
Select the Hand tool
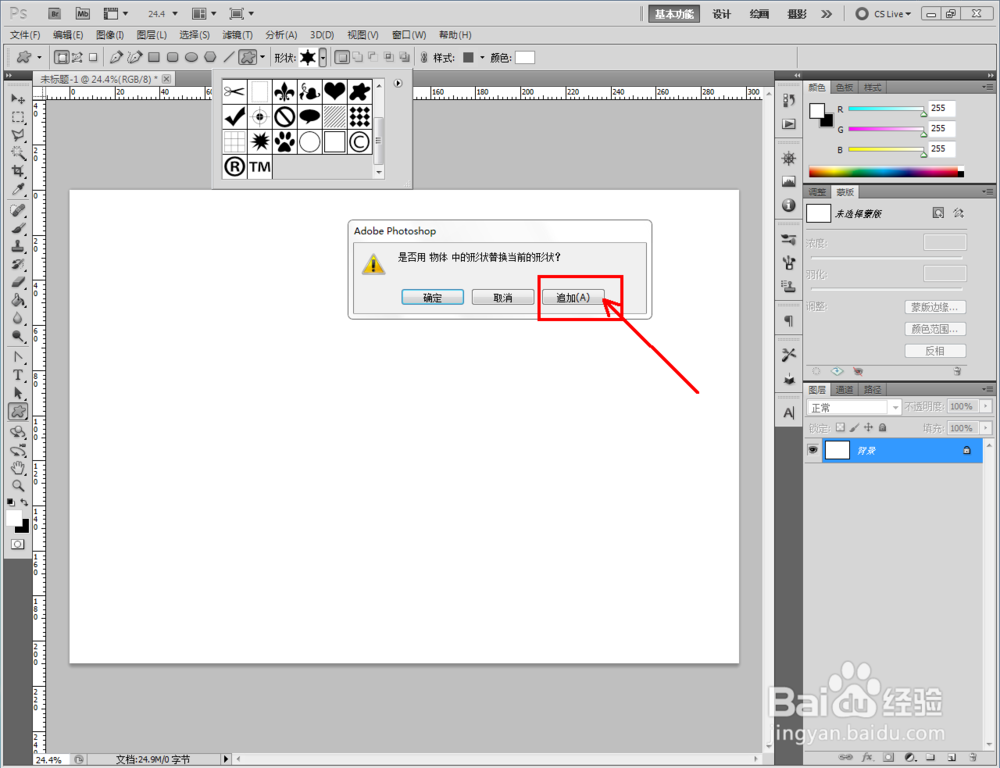(18, 468)
